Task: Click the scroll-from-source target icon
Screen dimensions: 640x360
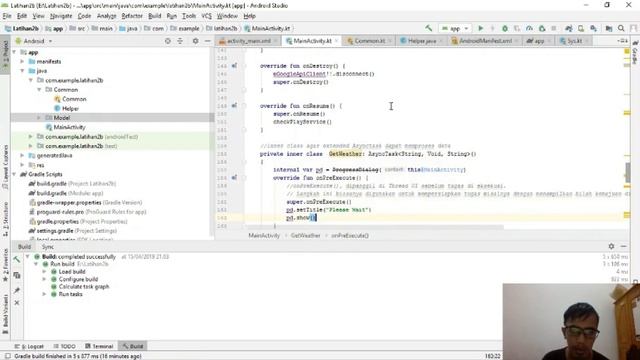Action: click(x=168, y=41)
